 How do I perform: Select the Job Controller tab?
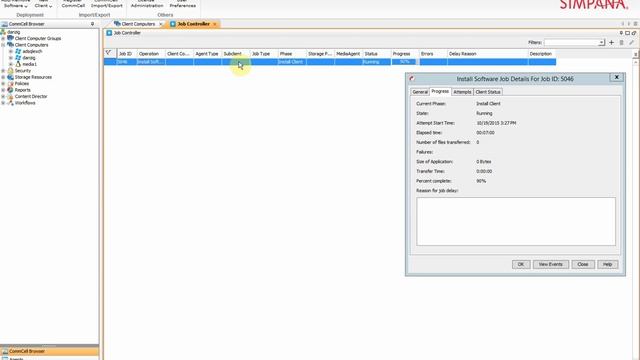point(193,24)
